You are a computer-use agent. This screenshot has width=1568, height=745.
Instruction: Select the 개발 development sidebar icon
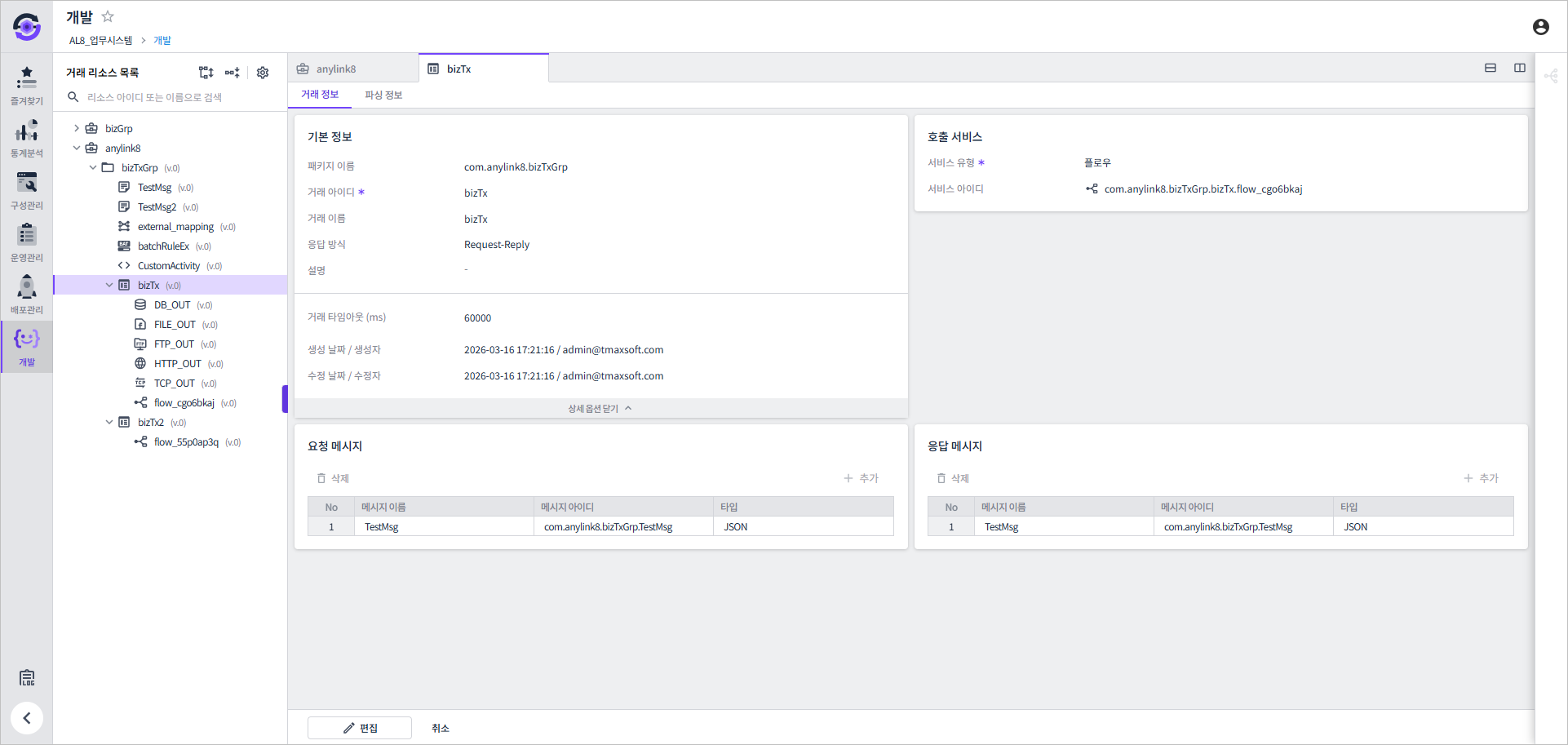pyautogui.click(x=27, y=347)
